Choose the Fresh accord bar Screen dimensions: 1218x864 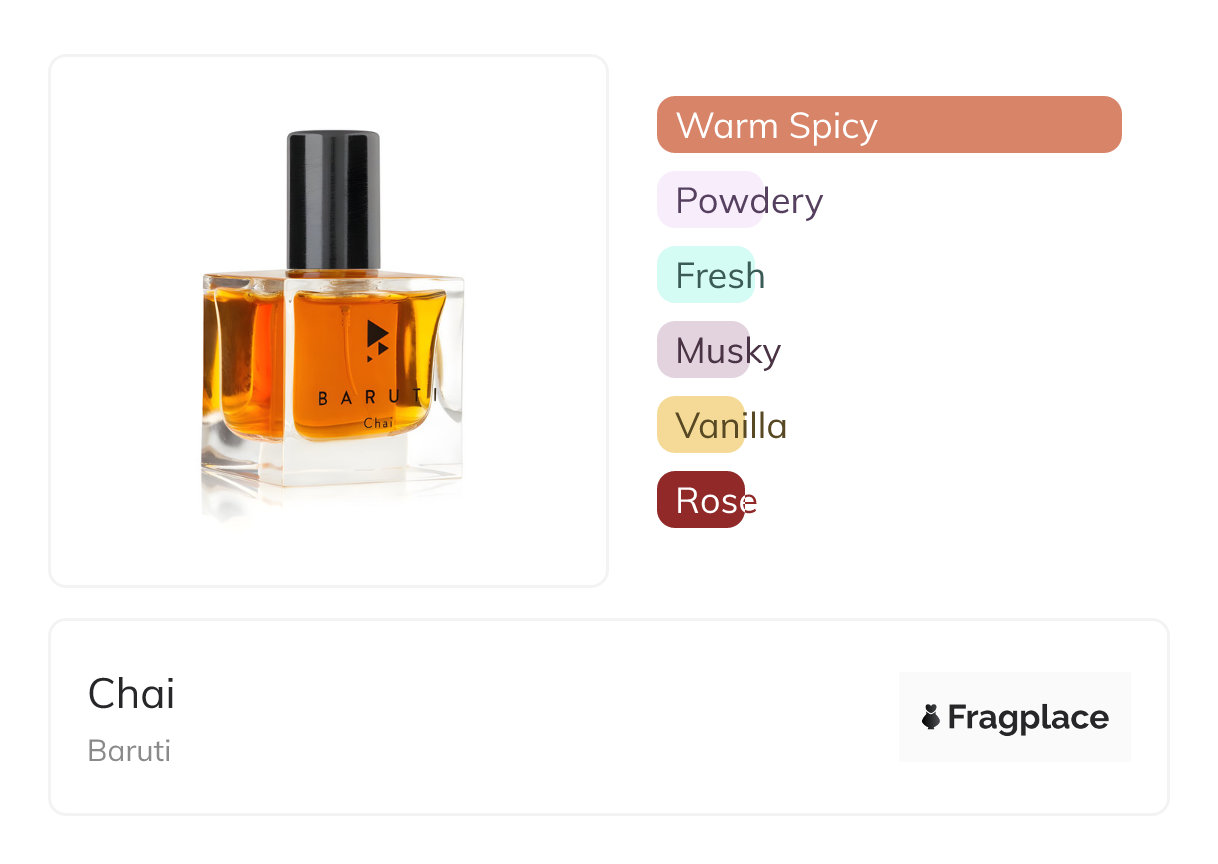point(706,275)
